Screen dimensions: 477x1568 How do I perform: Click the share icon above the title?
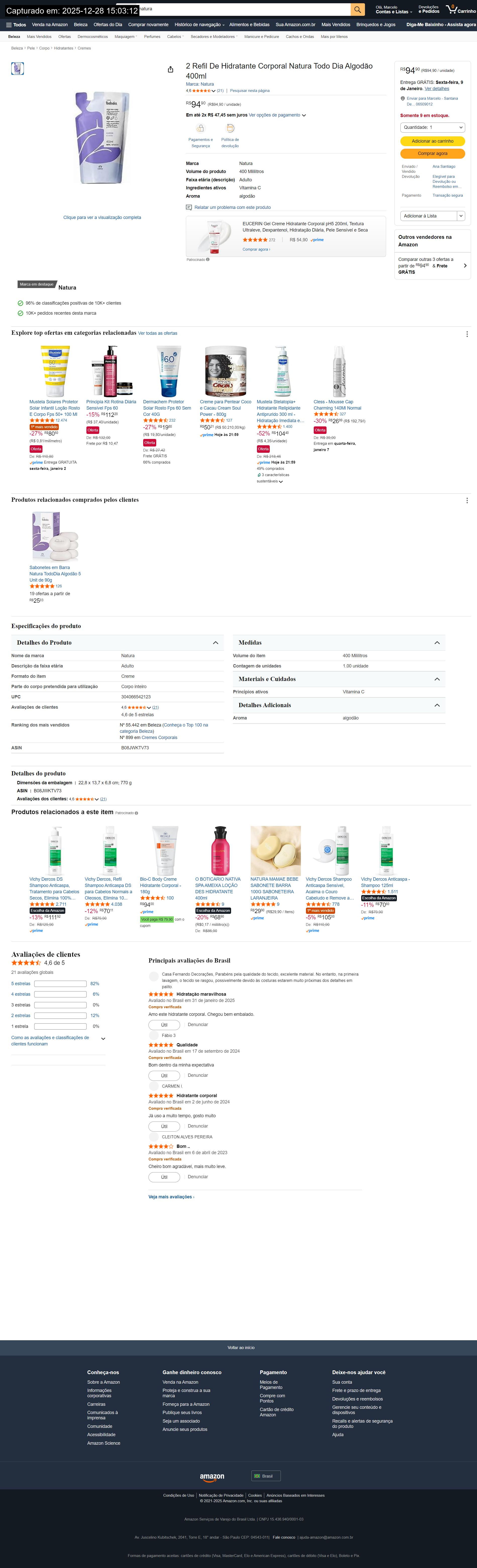click(x=171, y=69)
